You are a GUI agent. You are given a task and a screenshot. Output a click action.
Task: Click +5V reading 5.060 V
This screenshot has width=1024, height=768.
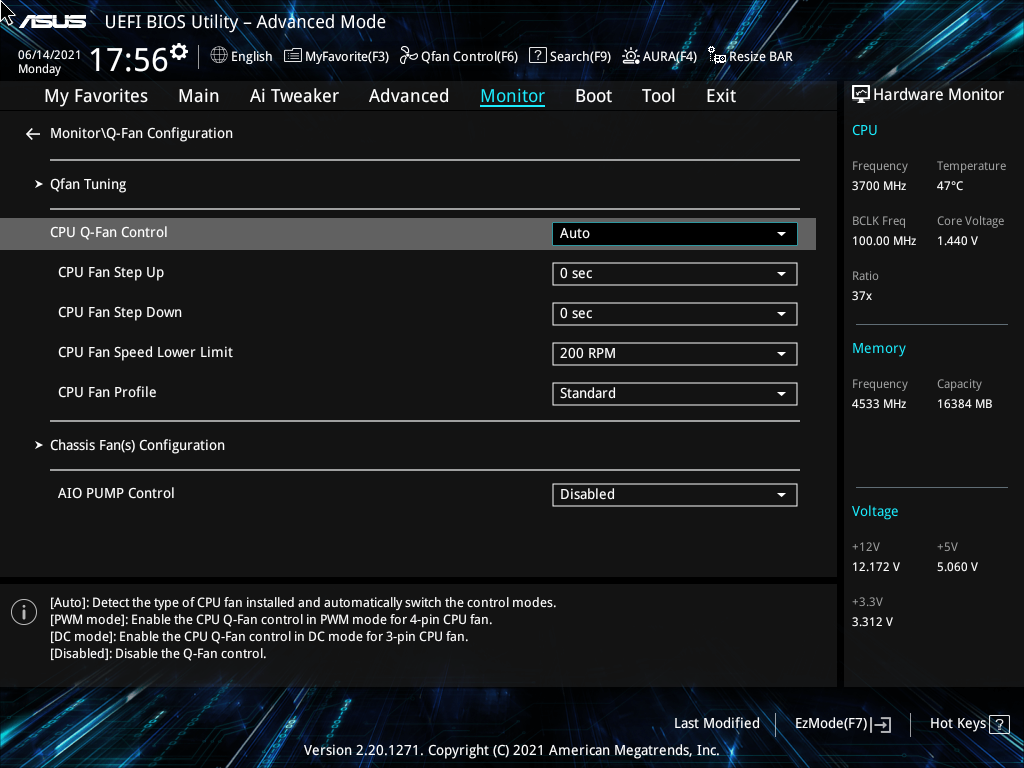957,567
